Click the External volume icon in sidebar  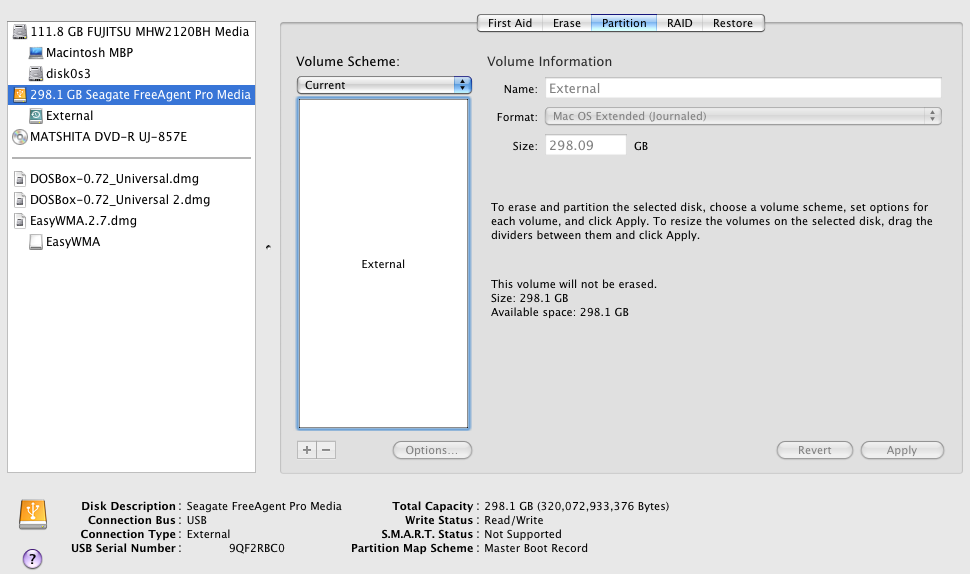[x=36, y=116]
